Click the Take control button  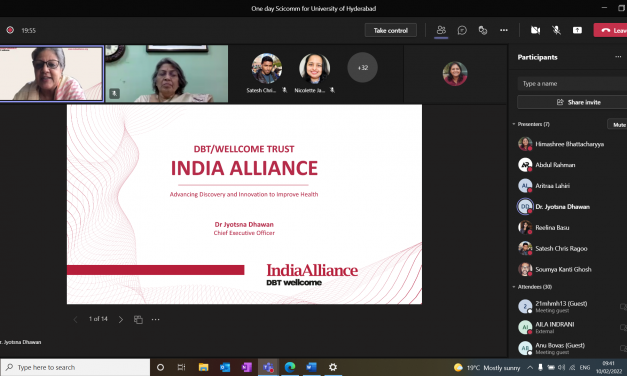390,30
